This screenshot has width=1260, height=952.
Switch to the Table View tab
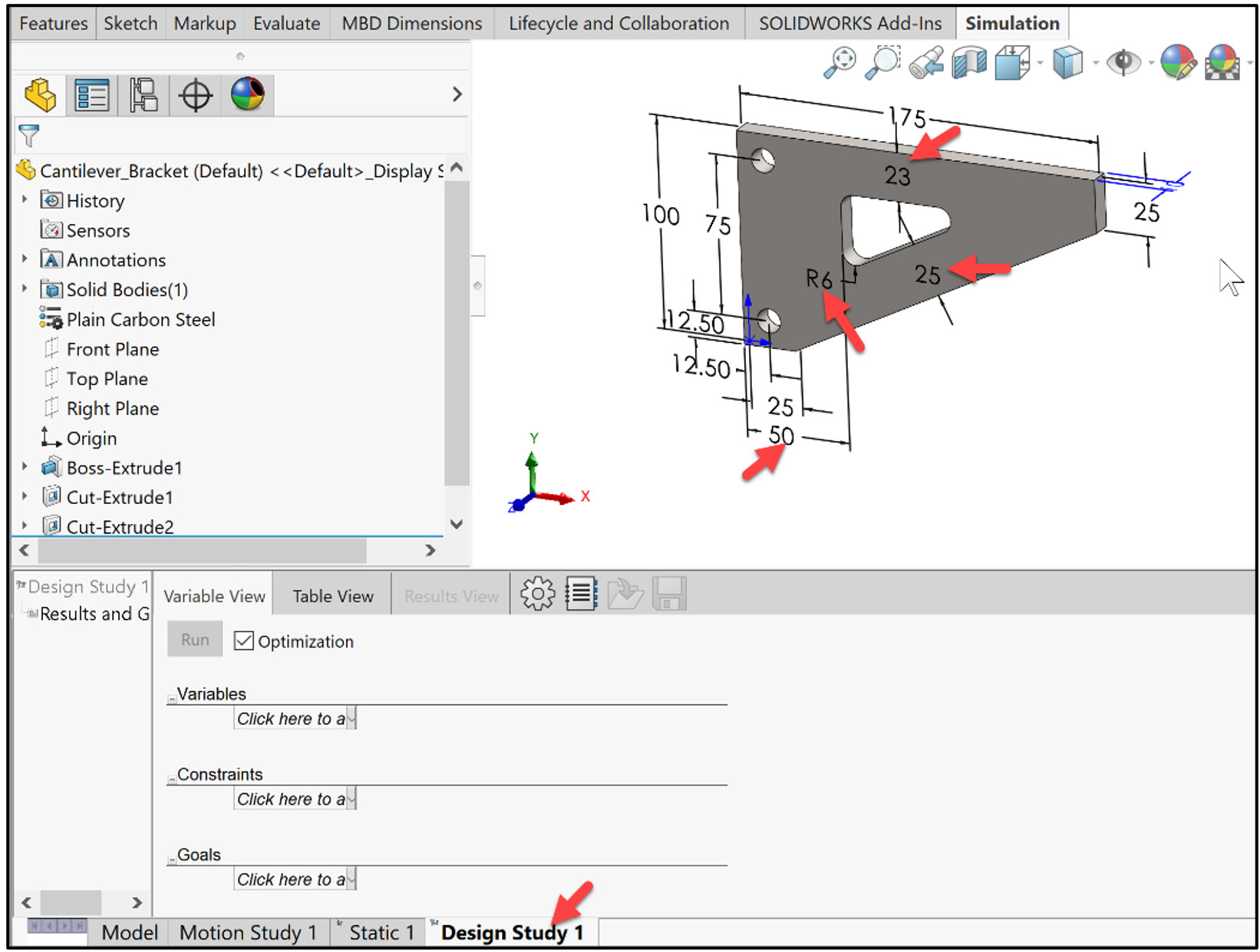pos(331,595)
